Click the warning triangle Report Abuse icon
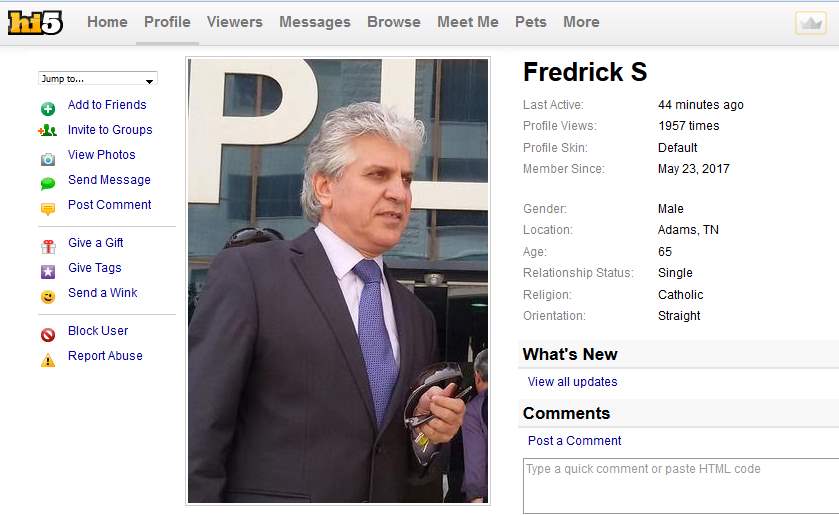 [48, 360]
